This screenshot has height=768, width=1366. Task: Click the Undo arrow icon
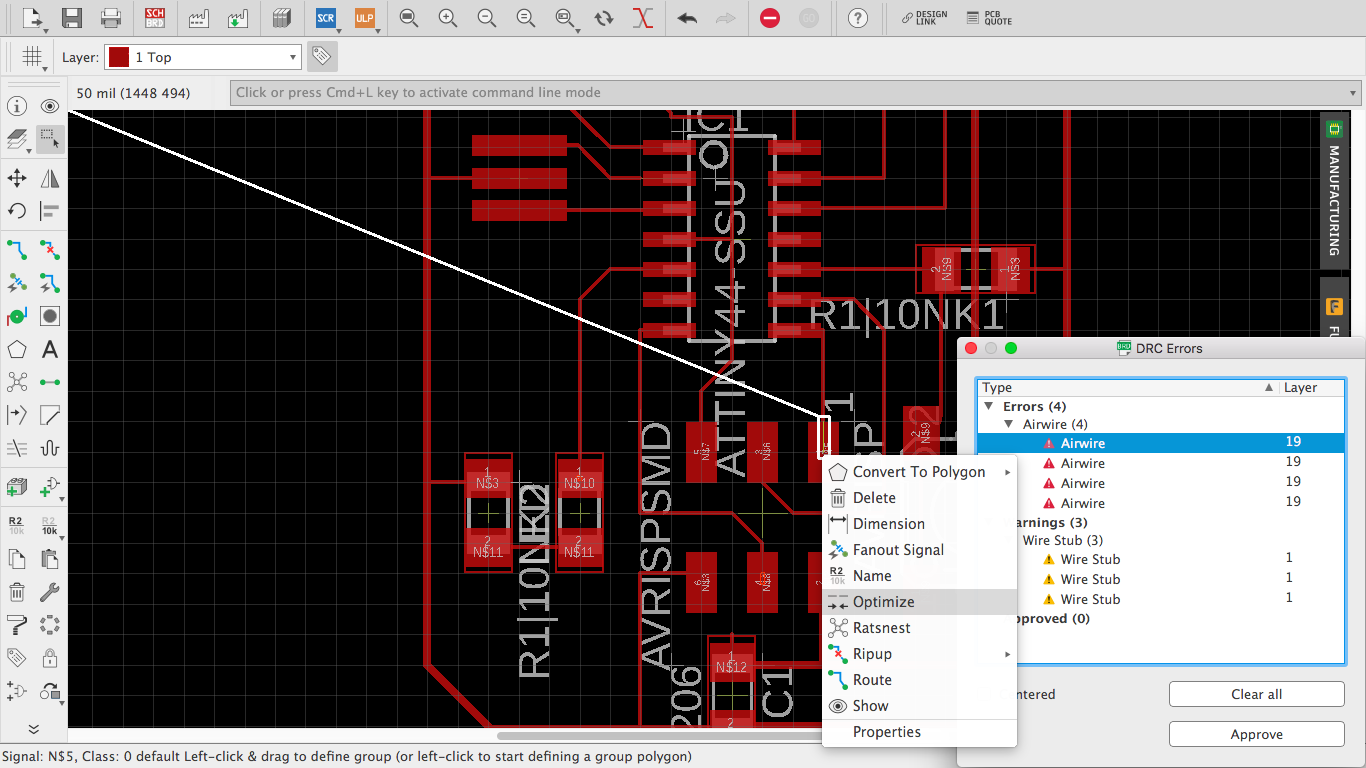tap(687, 18)
